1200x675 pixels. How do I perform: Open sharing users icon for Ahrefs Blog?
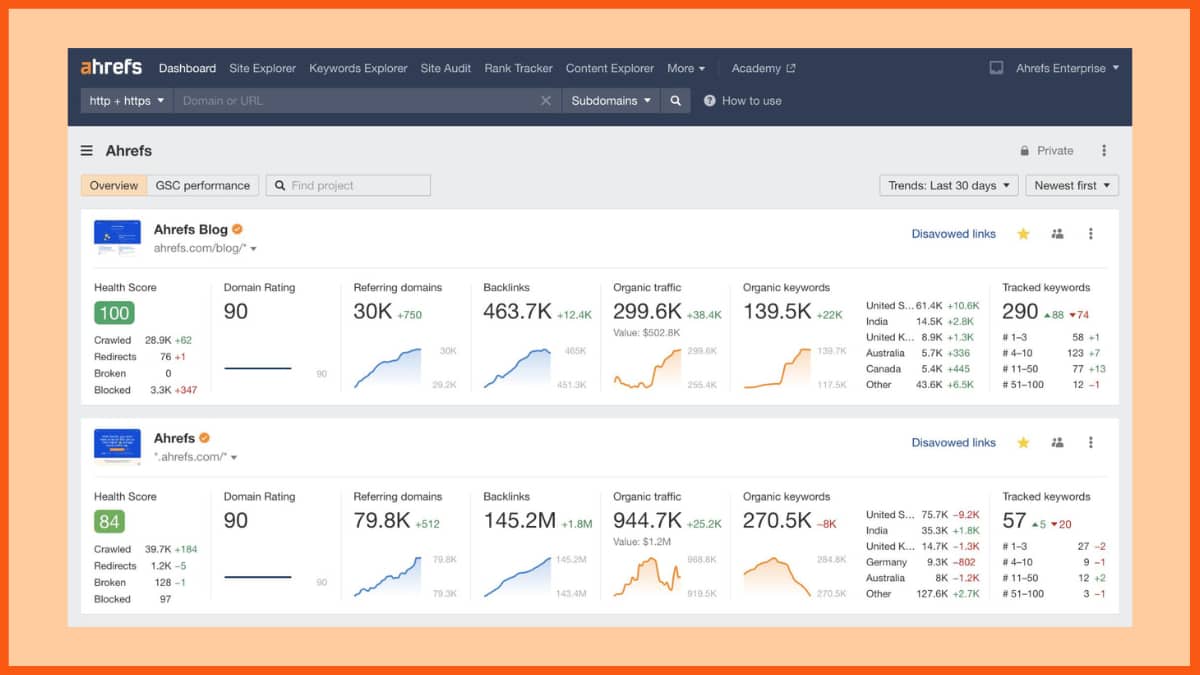click(1057, 234)
